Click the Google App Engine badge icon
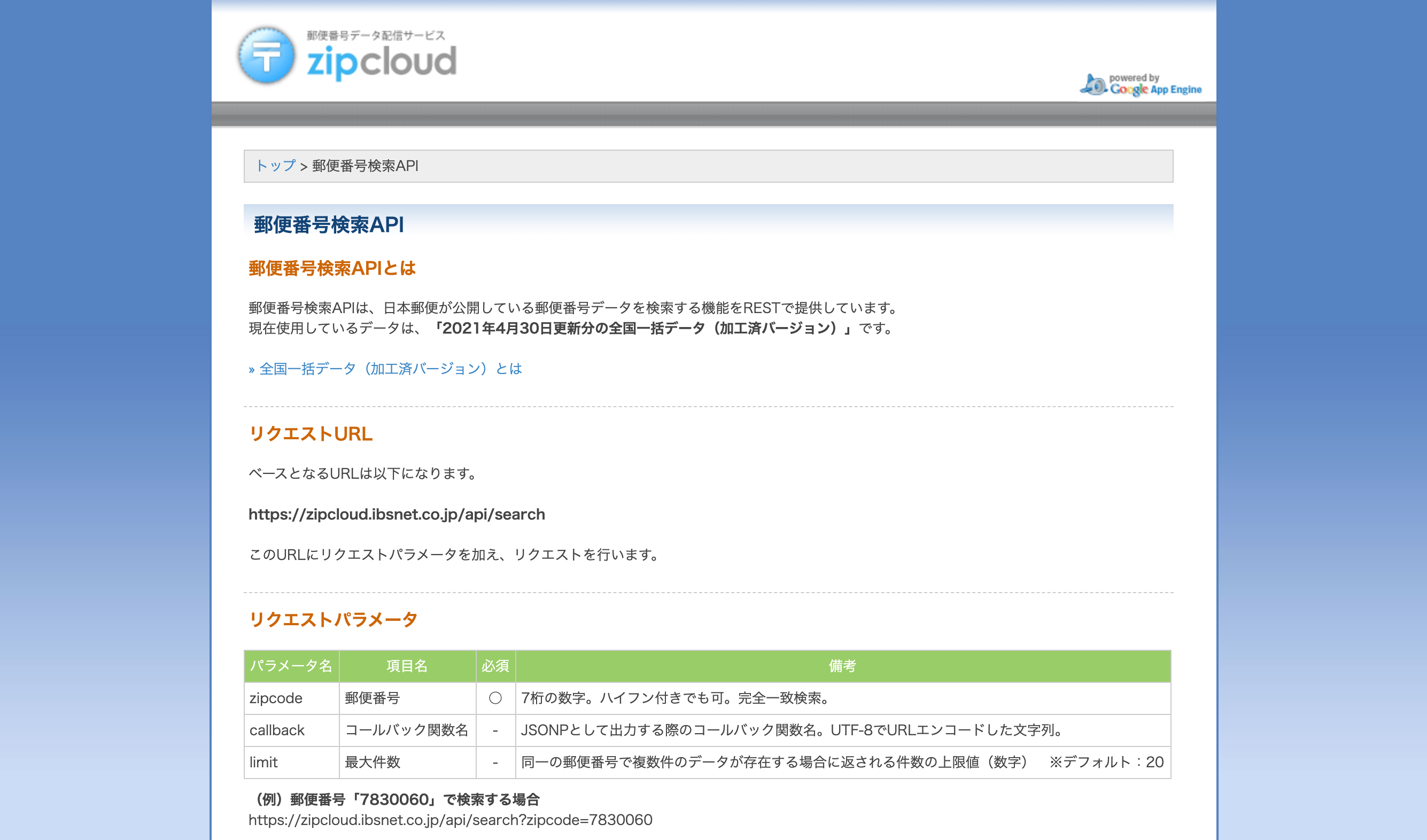 pos(1141,85)
